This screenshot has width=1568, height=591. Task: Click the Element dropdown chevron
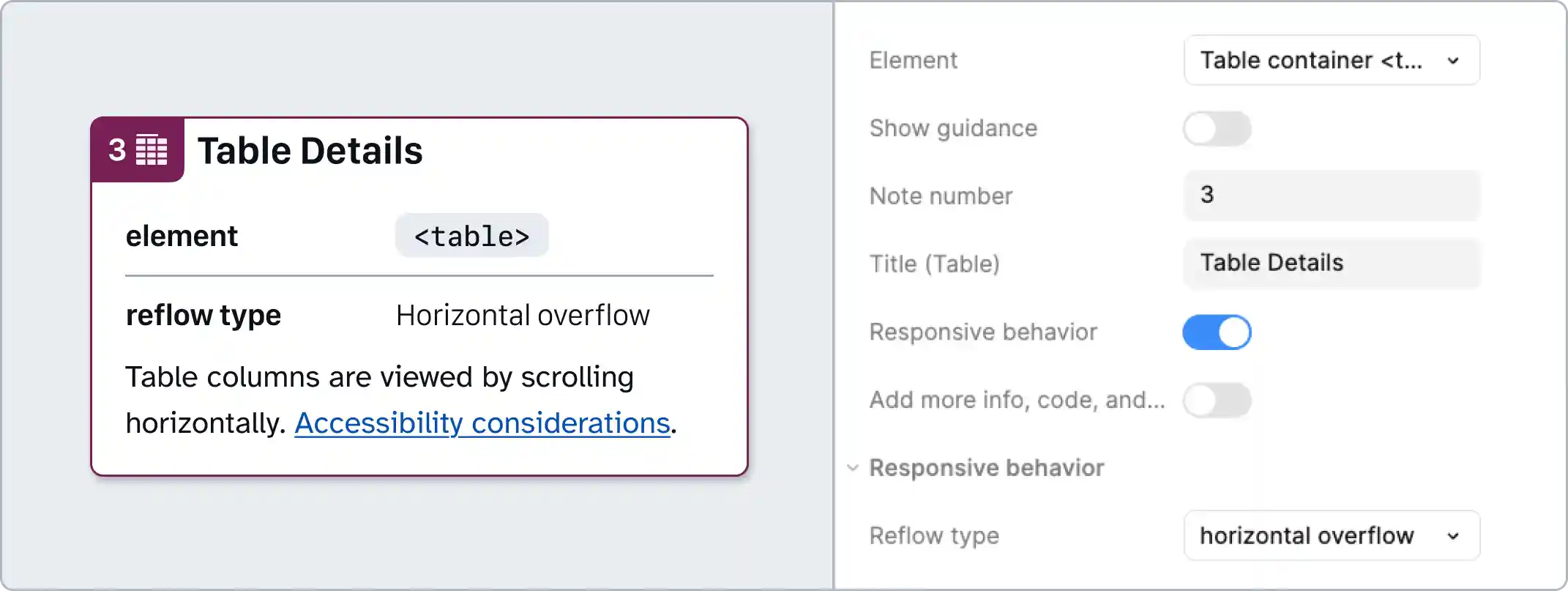tap(1454, 60)
